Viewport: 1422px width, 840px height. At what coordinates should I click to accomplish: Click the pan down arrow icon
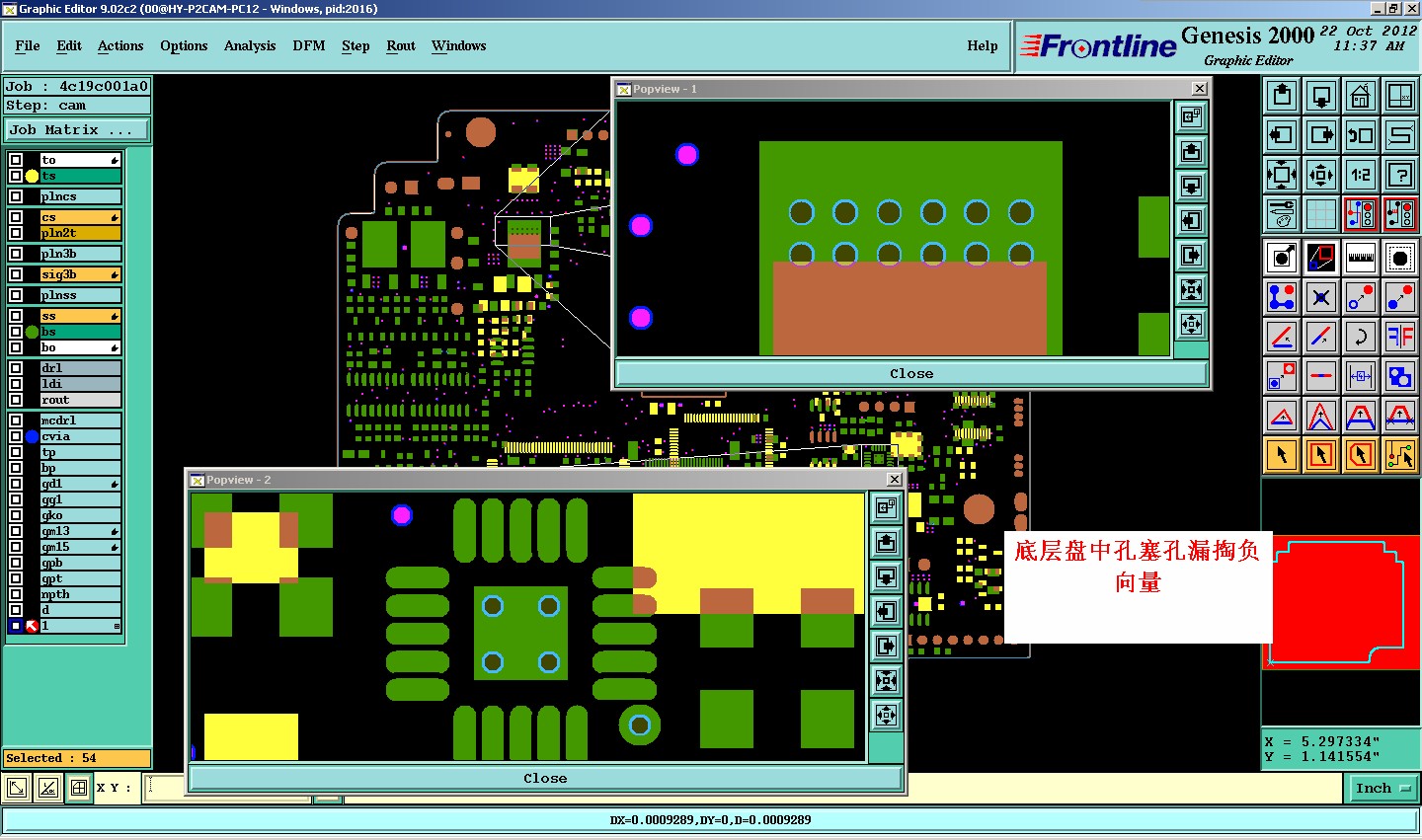point(1321,96)
